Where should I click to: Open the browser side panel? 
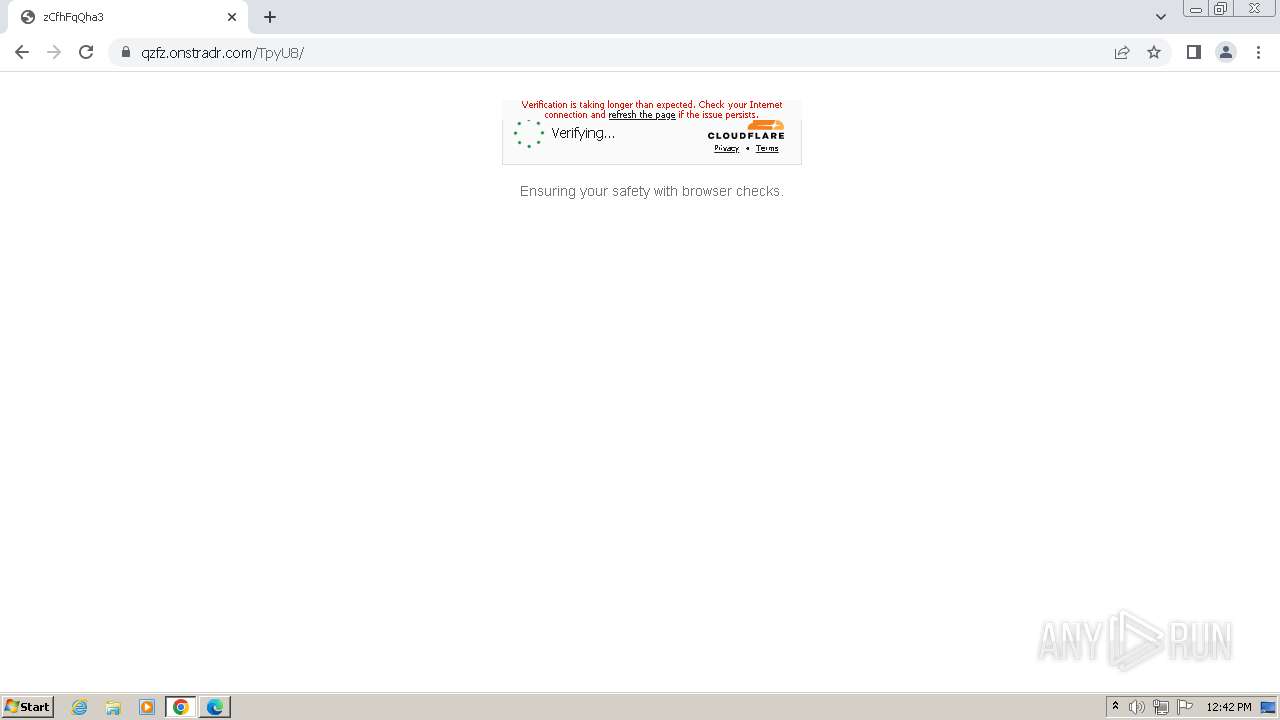point(1193,52)
